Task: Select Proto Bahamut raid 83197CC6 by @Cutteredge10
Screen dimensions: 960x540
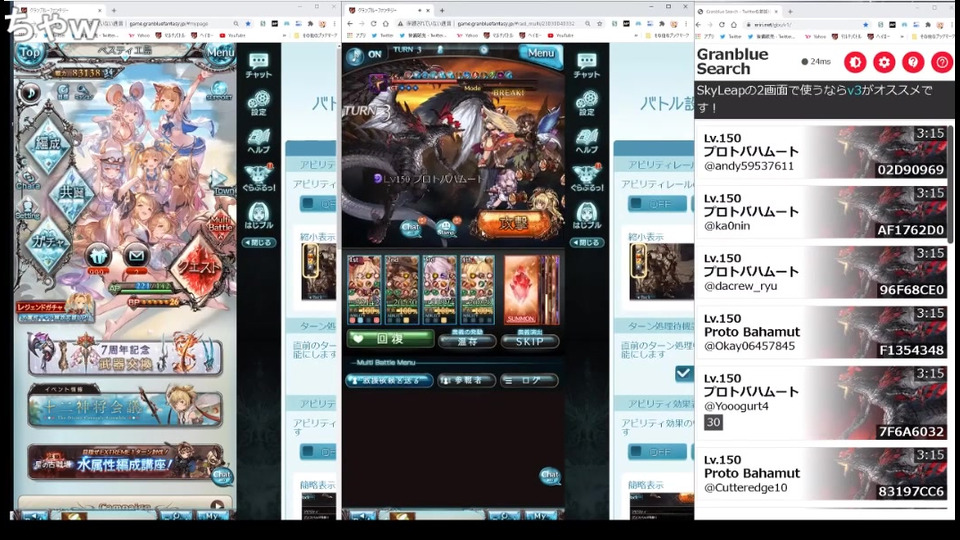Action: [x=822, y=473]
